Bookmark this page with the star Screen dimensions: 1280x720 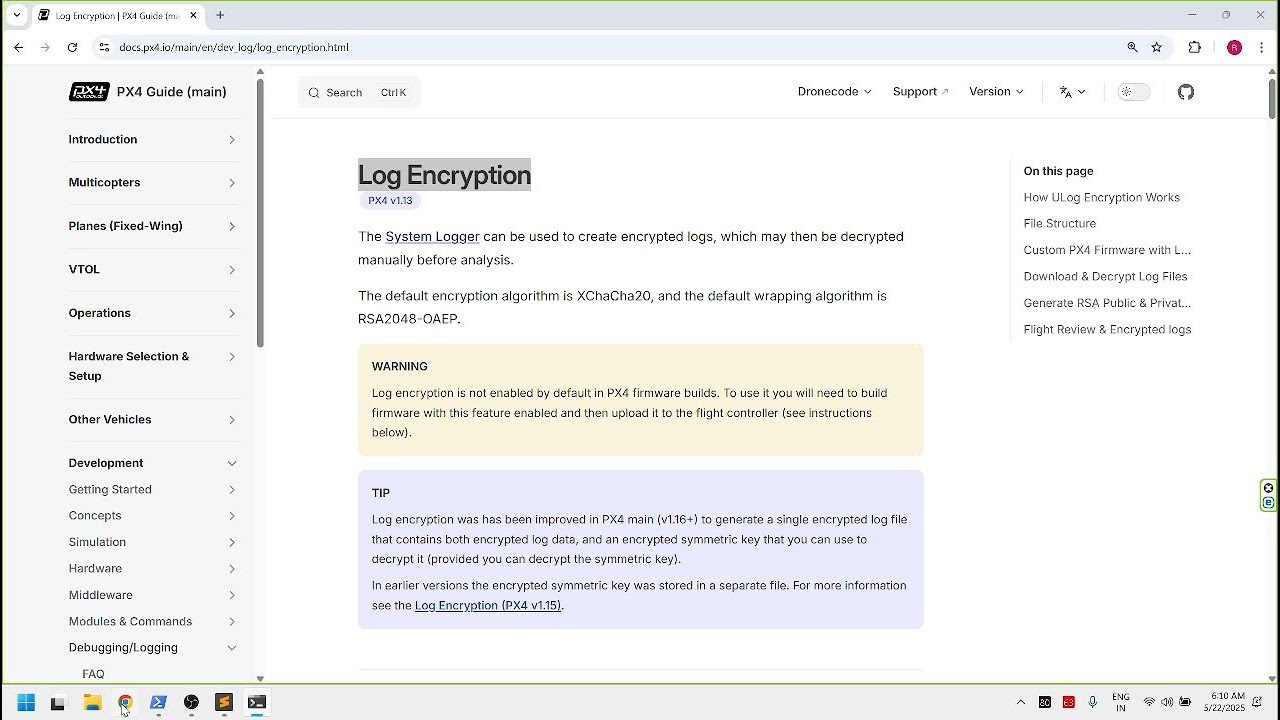pyautogui.click(x=1157, y=47)
